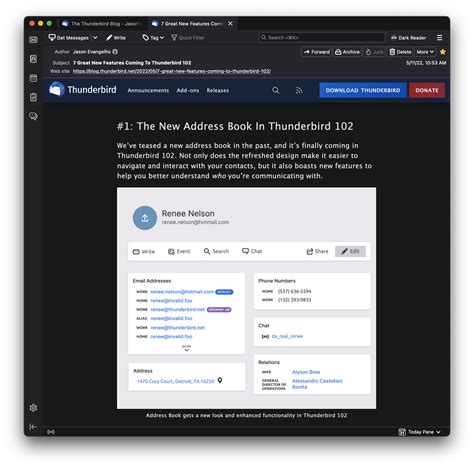
Task: Click Alyson Bree relation link
Action: tap(306, 372)
